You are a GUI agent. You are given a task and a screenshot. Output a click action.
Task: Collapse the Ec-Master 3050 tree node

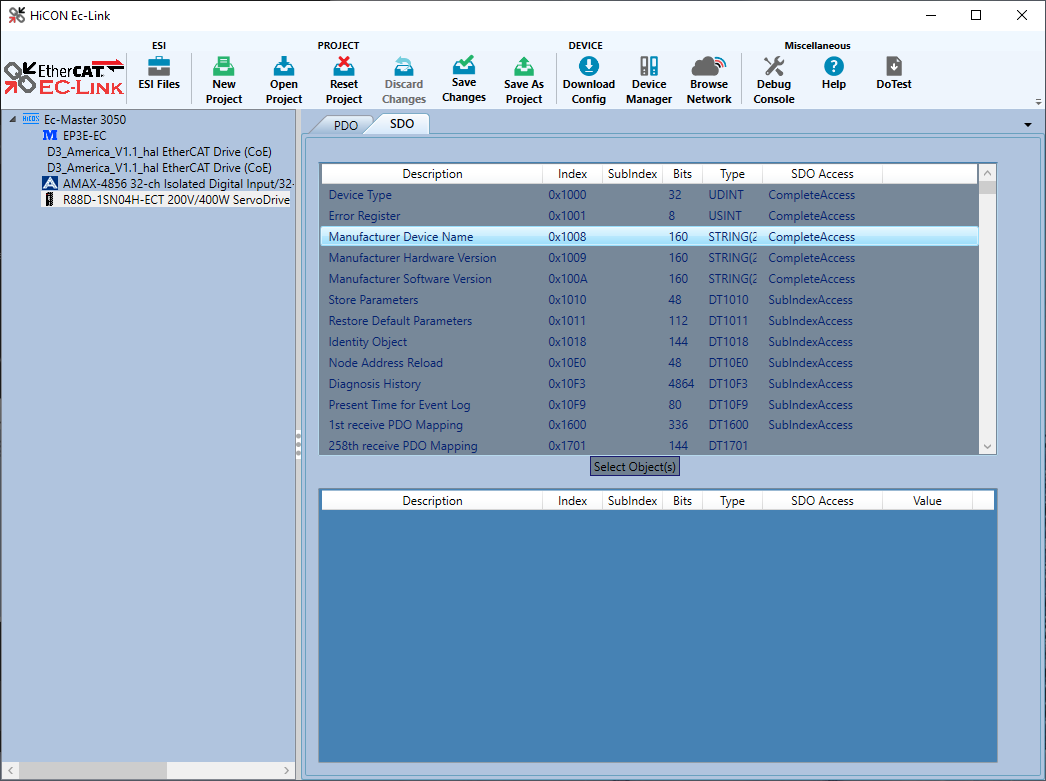pyautogui.click(x=13, y=120)
